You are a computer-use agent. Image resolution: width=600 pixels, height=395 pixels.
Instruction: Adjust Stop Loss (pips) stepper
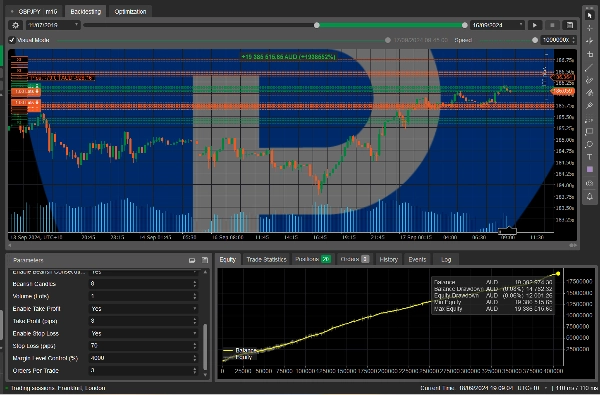[x=195, y=346]
